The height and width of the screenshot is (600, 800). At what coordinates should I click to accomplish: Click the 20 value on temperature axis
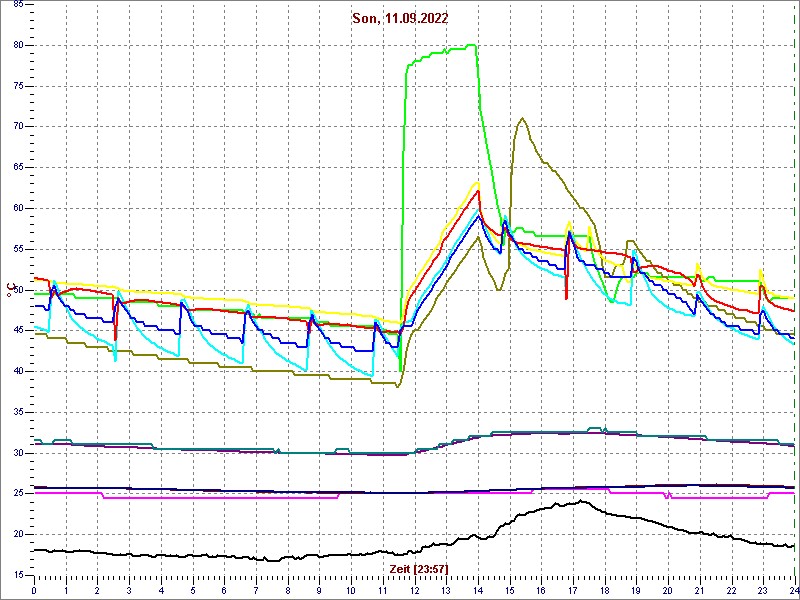17,535
